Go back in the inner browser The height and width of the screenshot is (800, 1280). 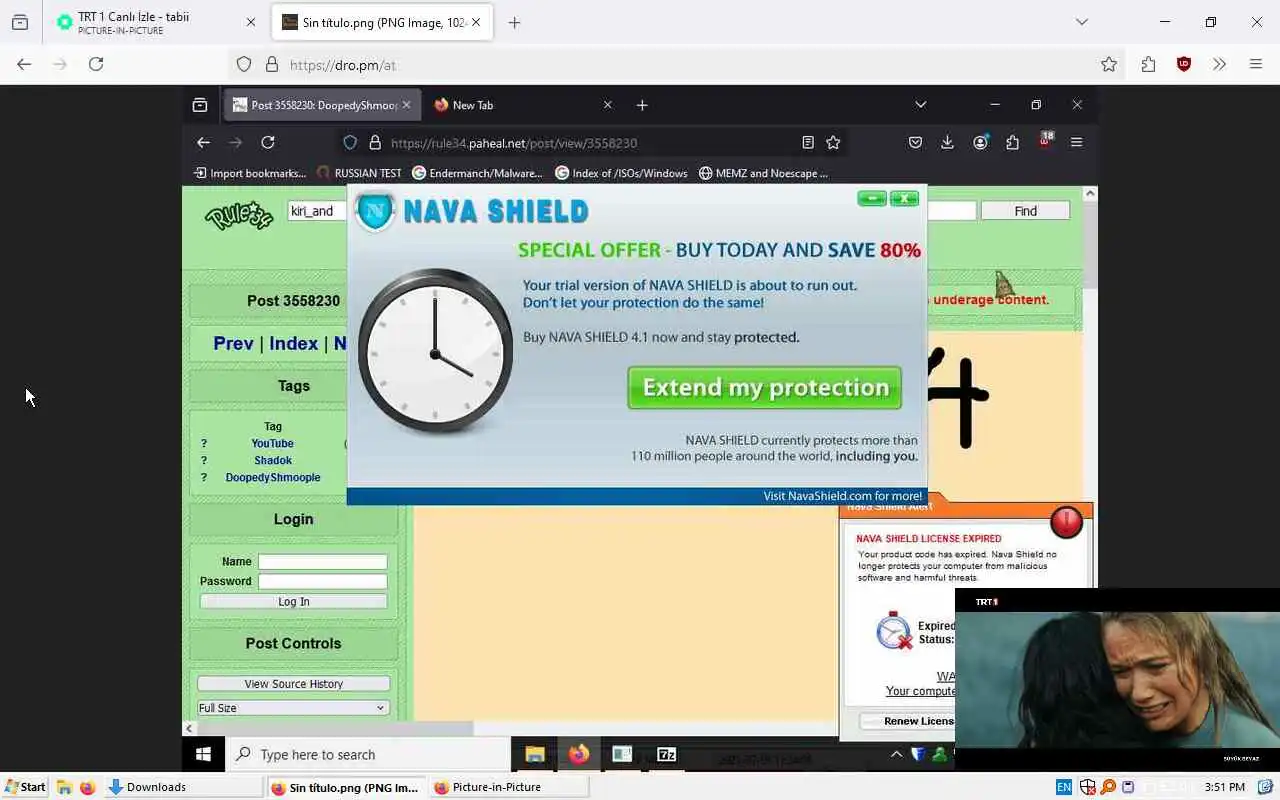(203, 143)
